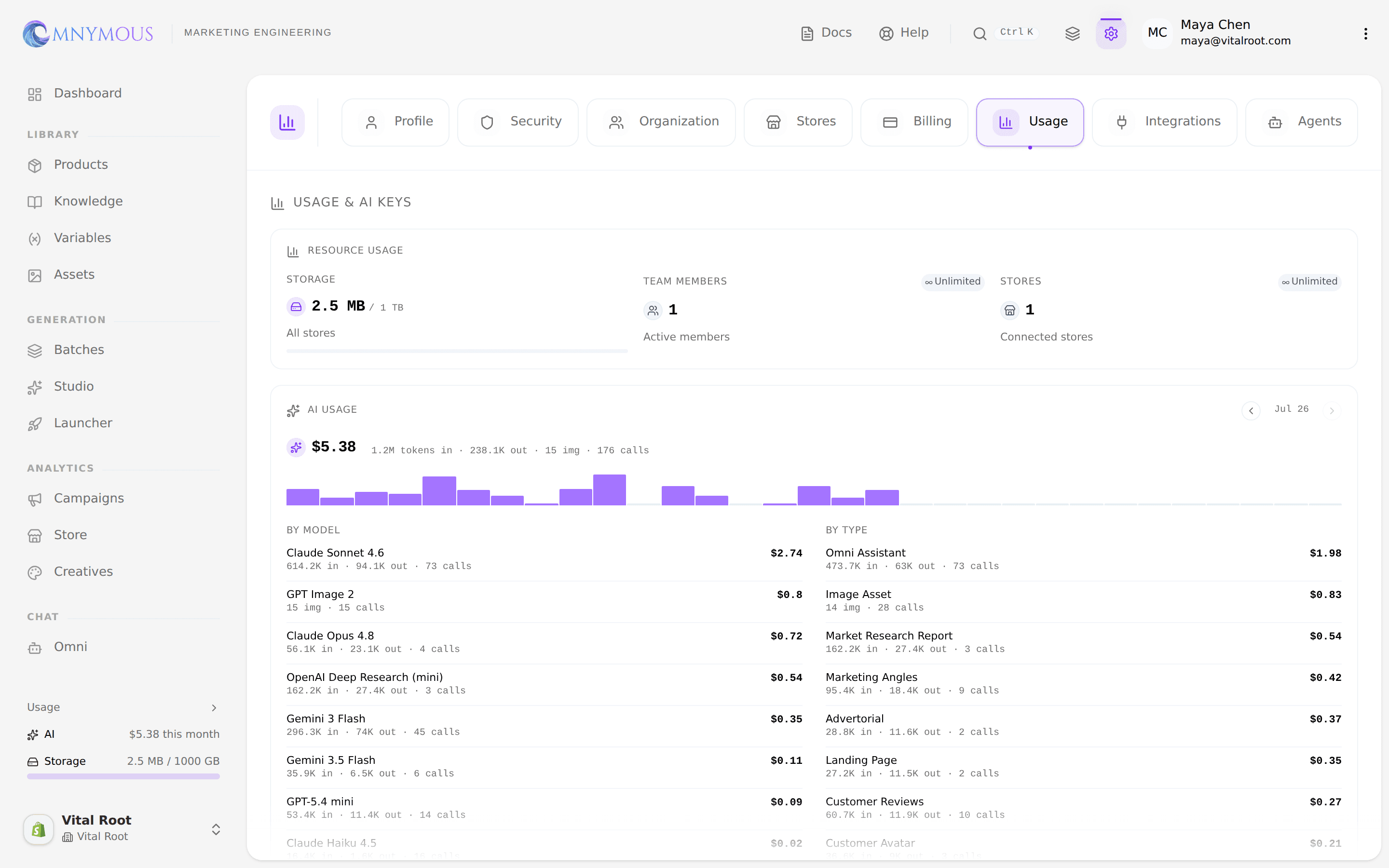
Task: Open the Vital Root store switcher
Action: pos(123,828)
